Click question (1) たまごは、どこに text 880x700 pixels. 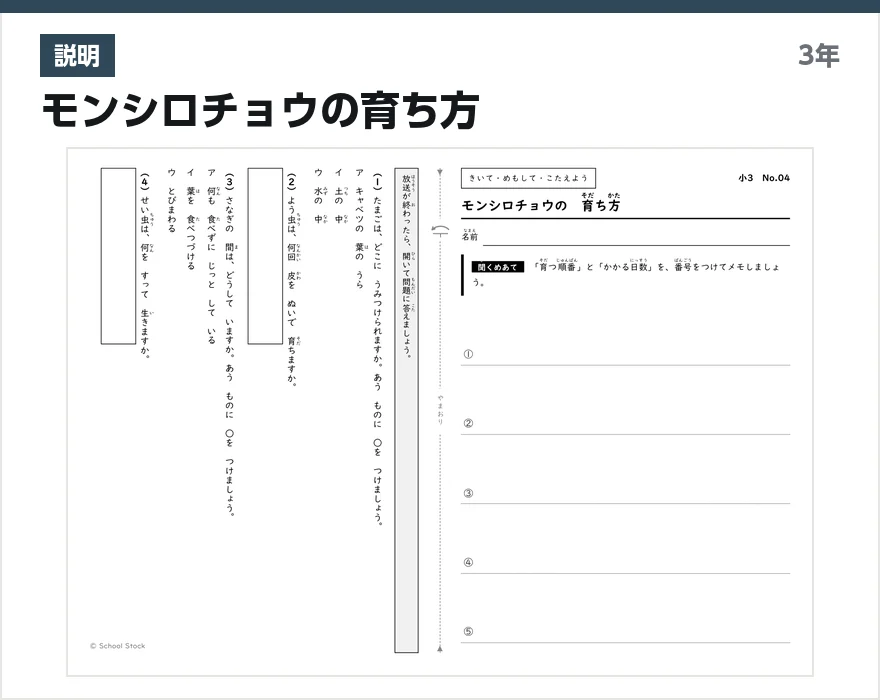click(378, 349)
